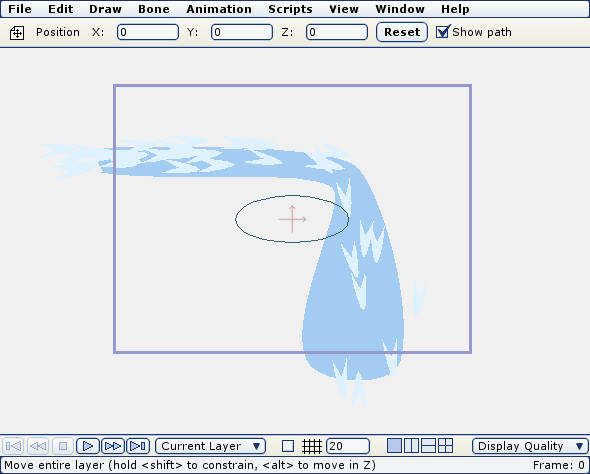Open the Animation menu

(219, 9)
